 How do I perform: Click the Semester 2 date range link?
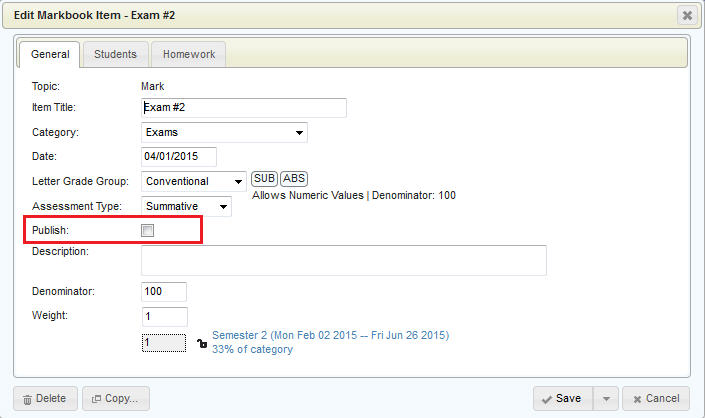330,335
